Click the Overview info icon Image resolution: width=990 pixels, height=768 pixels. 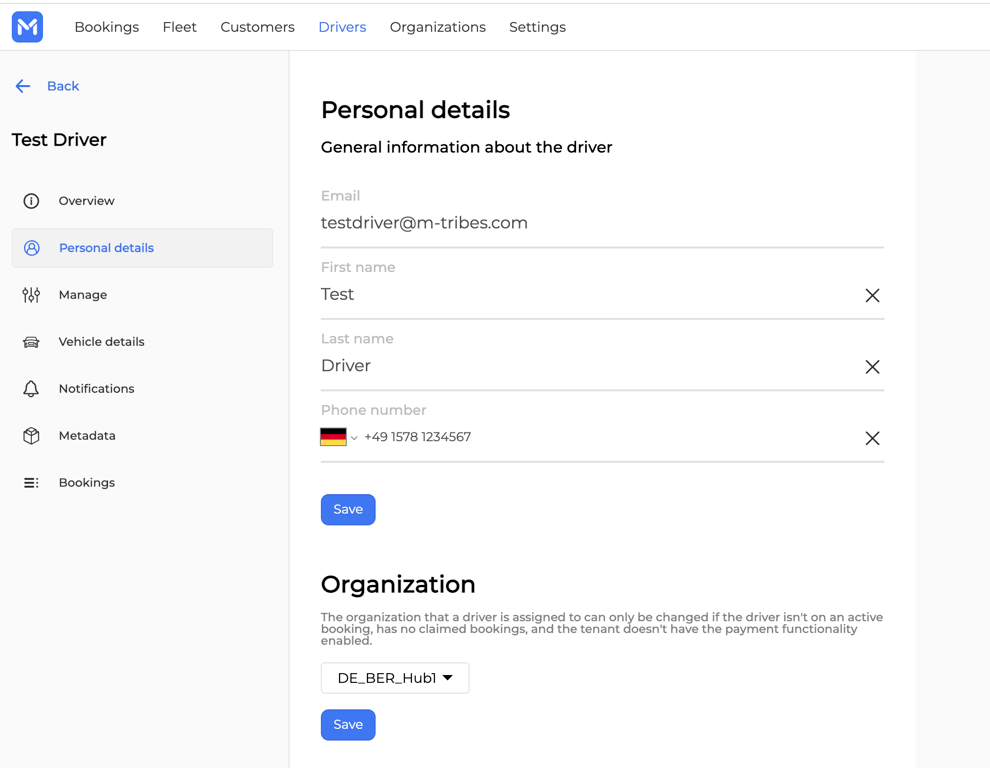31,201
